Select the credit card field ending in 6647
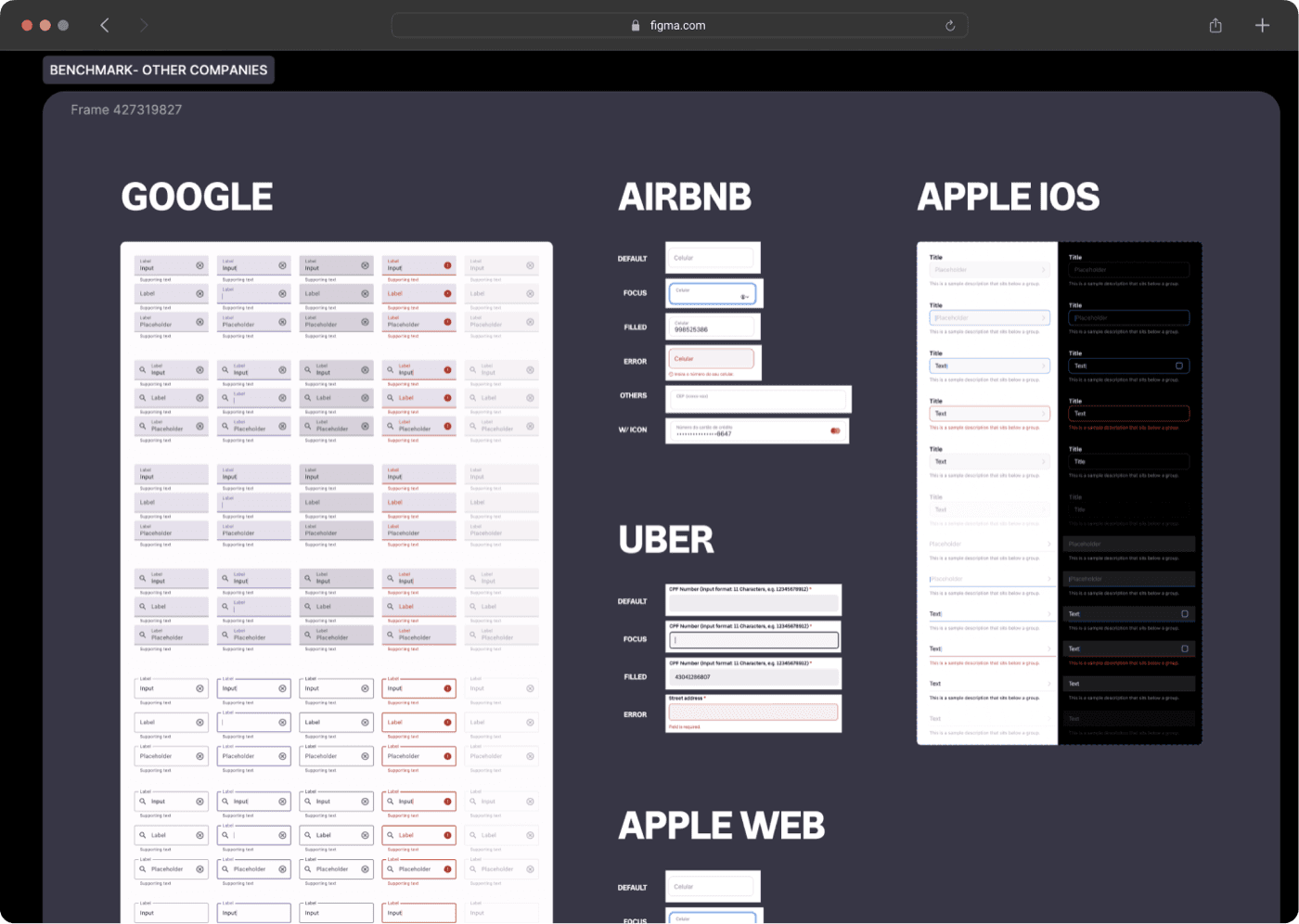1299x924 pixels. coord(757,430)
